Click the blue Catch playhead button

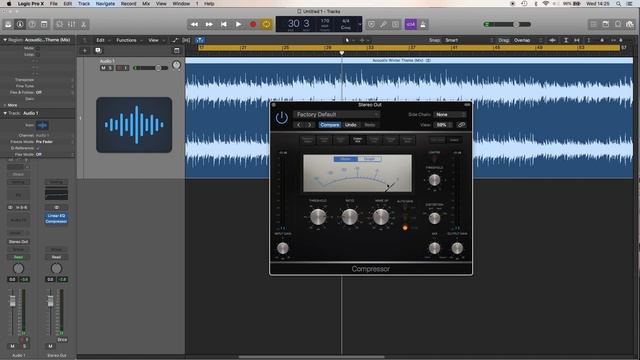pyautogui.click(x=200, y=40)
